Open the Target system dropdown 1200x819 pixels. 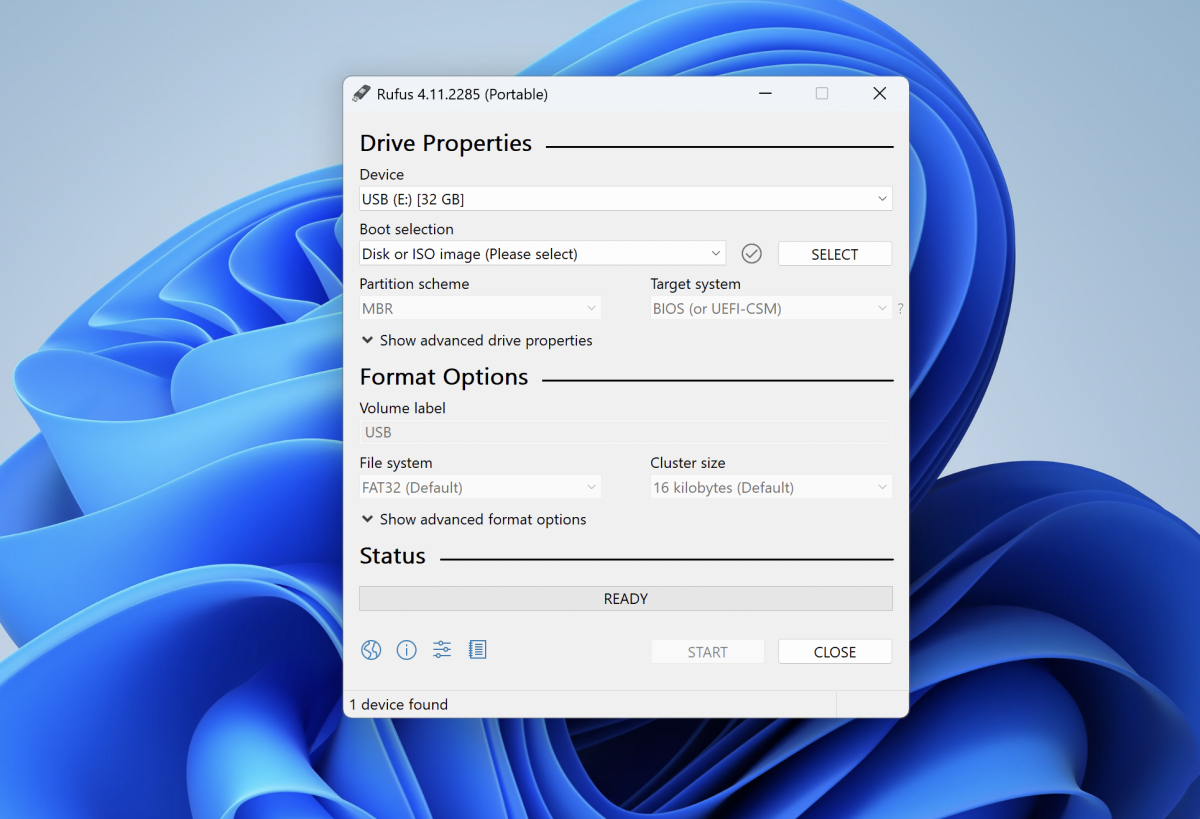tap(770, 309)
